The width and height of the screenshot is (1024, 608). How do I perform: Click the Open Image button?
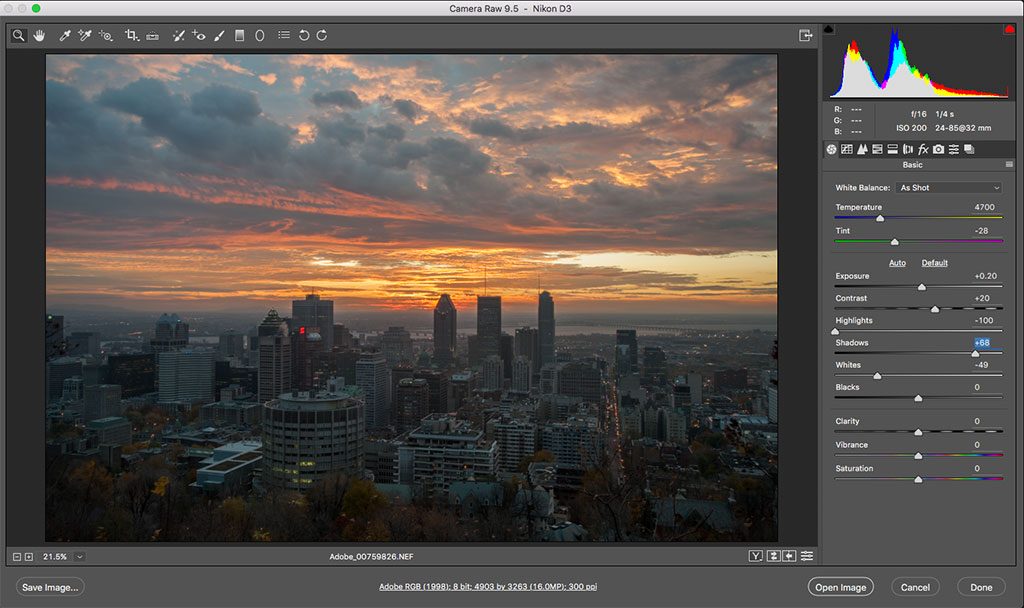point(840,587)
